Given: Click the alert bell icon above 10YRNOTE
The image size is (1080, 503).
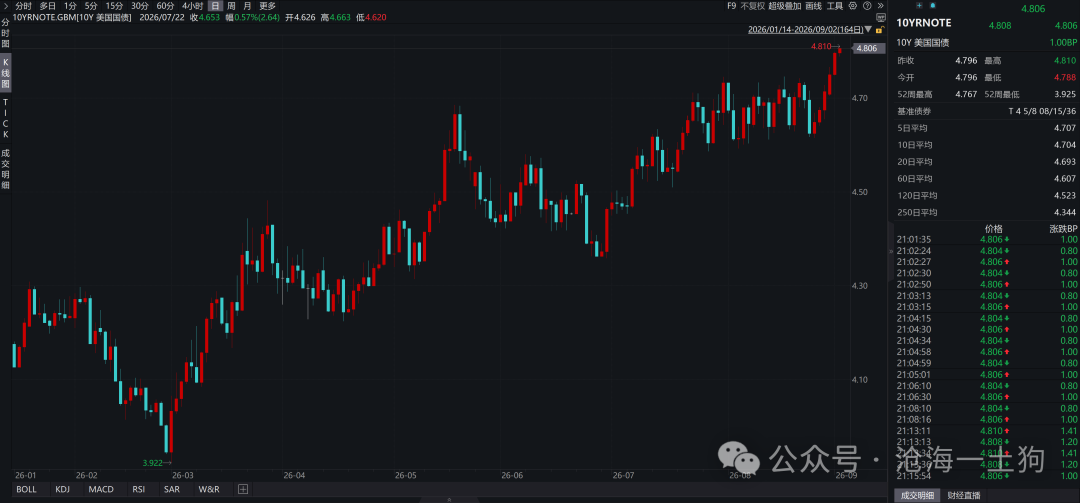Looking at the screenshot, I should coord(933,6).
